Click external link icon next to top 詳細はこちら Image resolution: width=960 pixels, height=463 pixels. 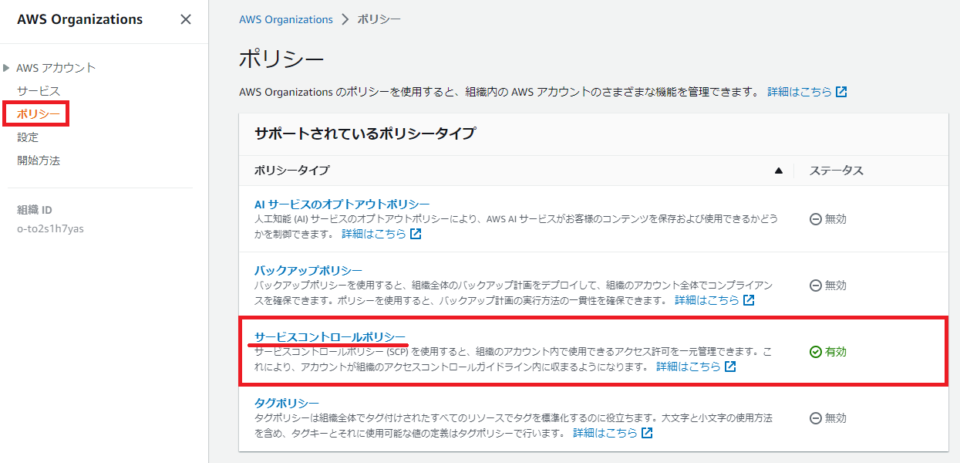(x=842, y=92)
